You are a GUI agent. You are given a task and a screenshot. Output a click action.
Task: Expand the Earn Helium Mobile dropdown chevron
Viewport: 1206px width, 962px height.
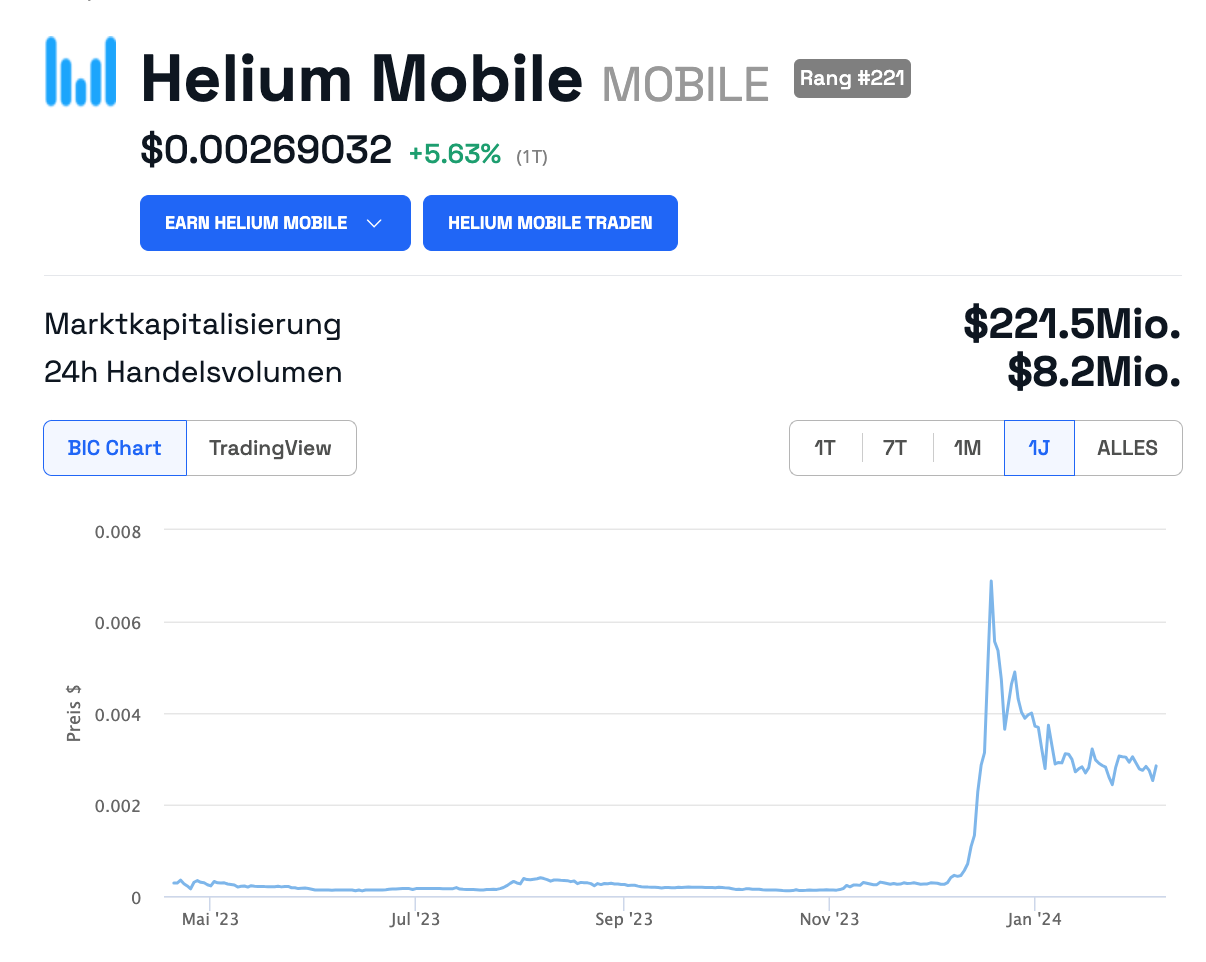pyautogui.click(x=375, y=223)
